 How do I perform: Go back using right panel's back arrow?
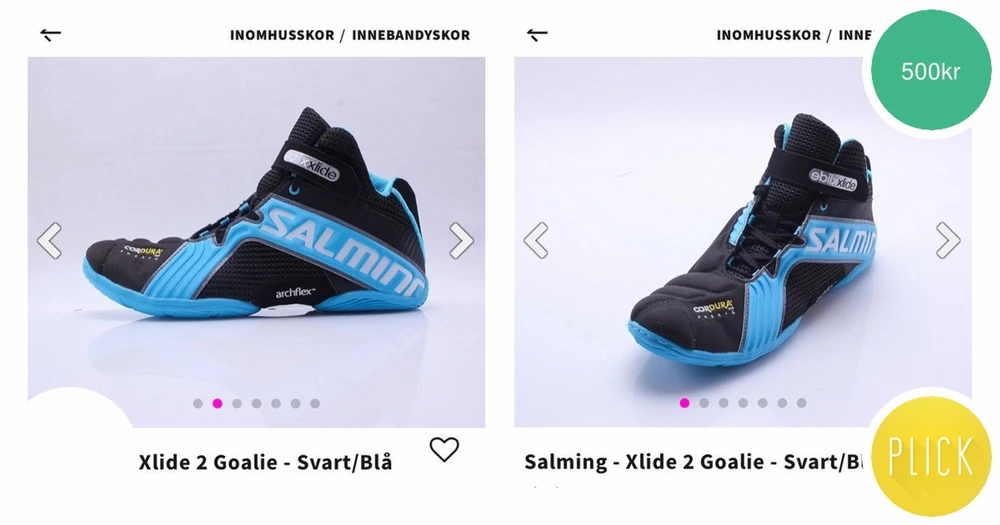tap(537, 34)
